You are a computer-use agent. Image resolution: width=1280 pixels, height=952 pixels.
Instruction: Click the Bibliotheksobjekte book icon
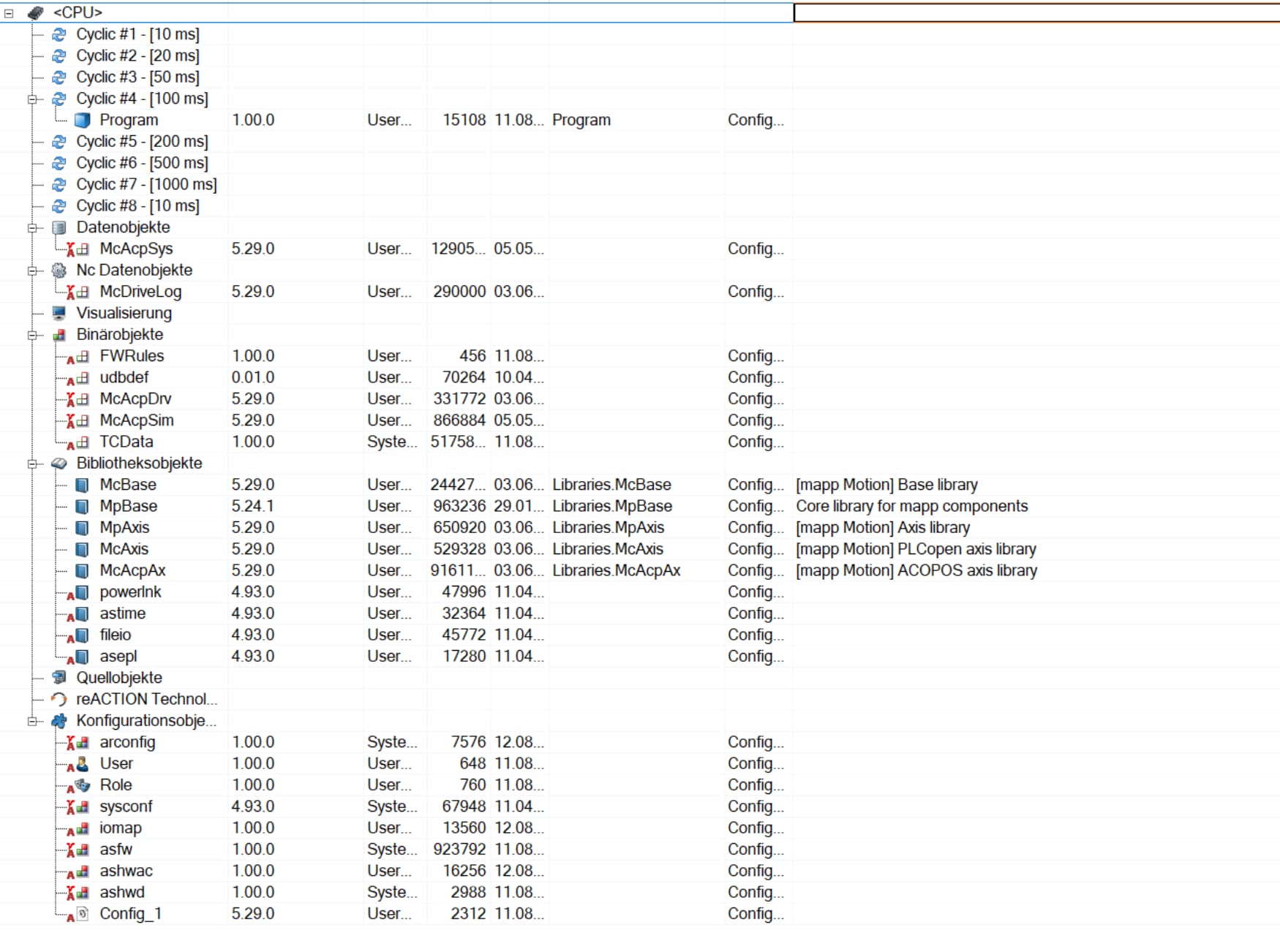click(59, 464)
